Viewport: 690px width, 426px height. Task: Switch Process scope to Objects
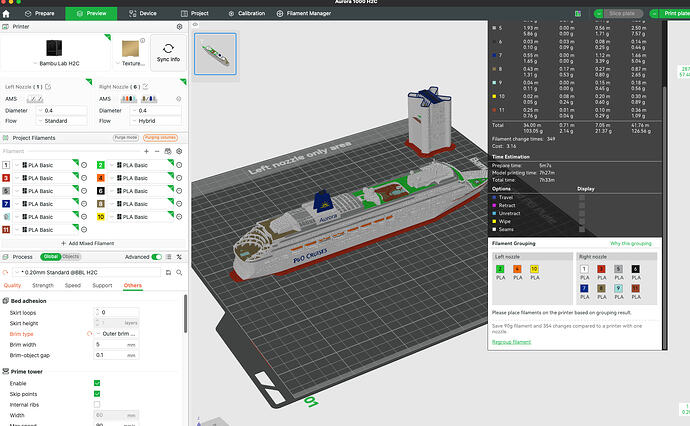tap(71, 257)
